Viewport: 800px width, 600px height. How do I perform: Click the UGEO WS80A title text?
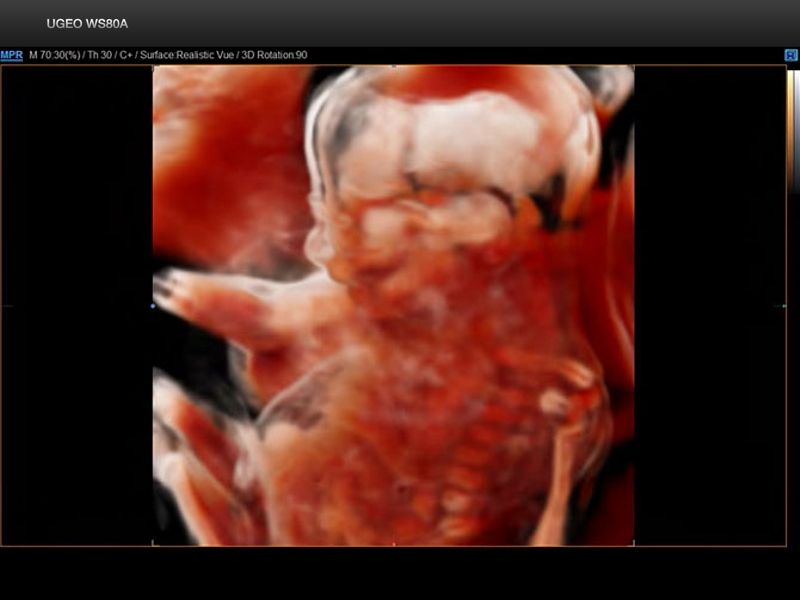[x=87, y=23]
